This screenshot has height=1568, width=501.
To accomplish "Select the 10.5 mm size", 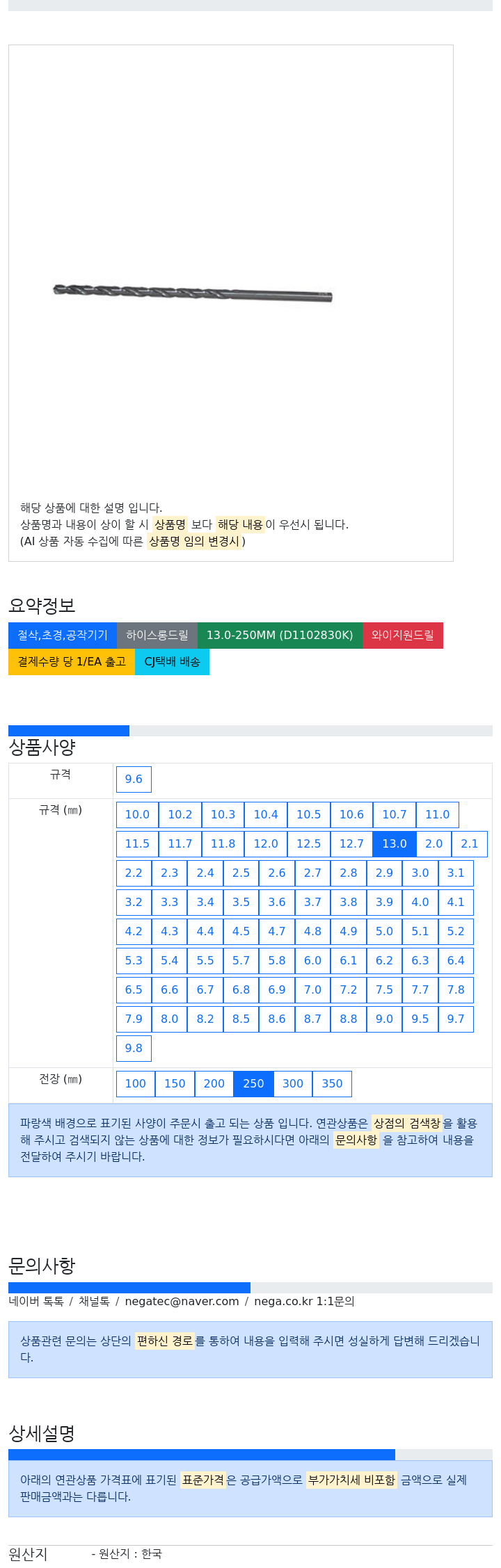I will click(309, 814).
